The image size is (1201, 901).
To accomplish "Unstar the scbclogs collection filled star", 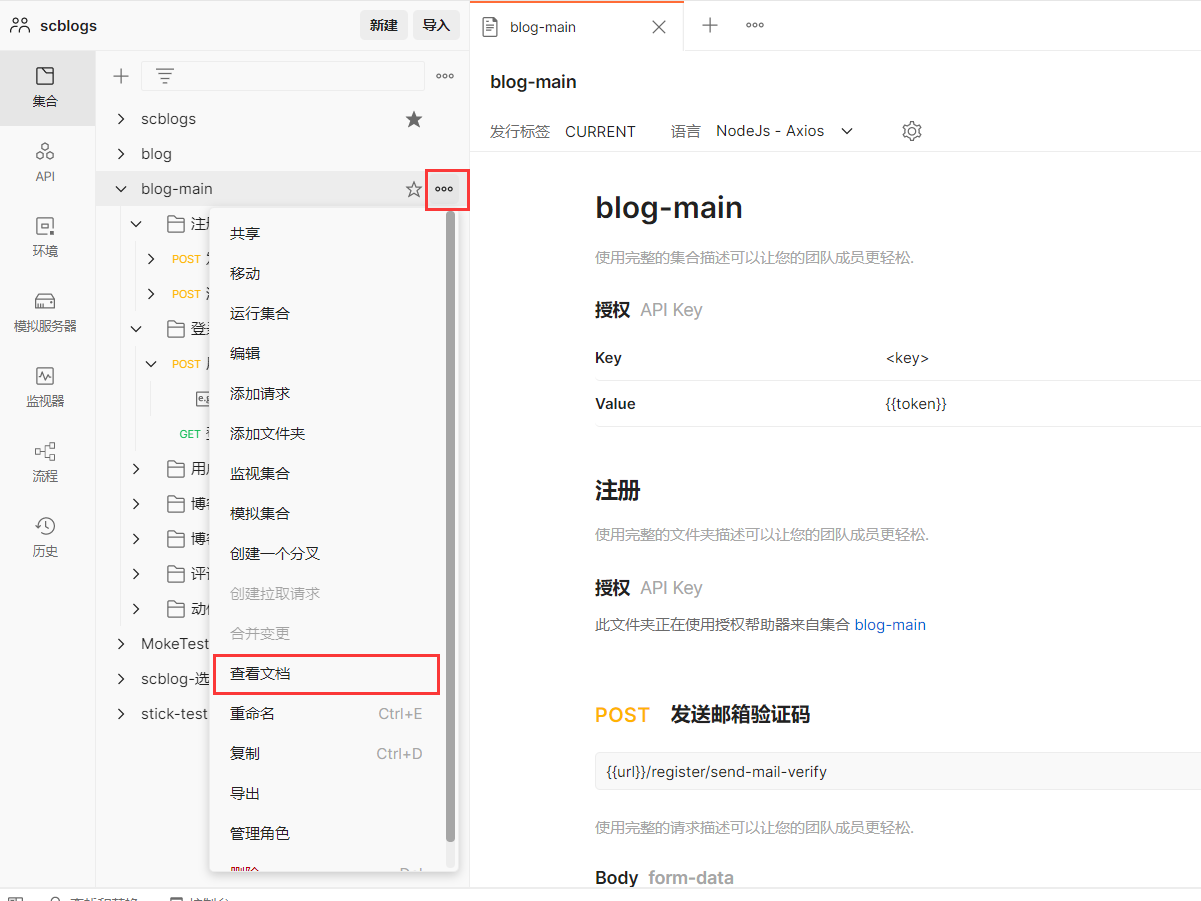I will 414,119.
